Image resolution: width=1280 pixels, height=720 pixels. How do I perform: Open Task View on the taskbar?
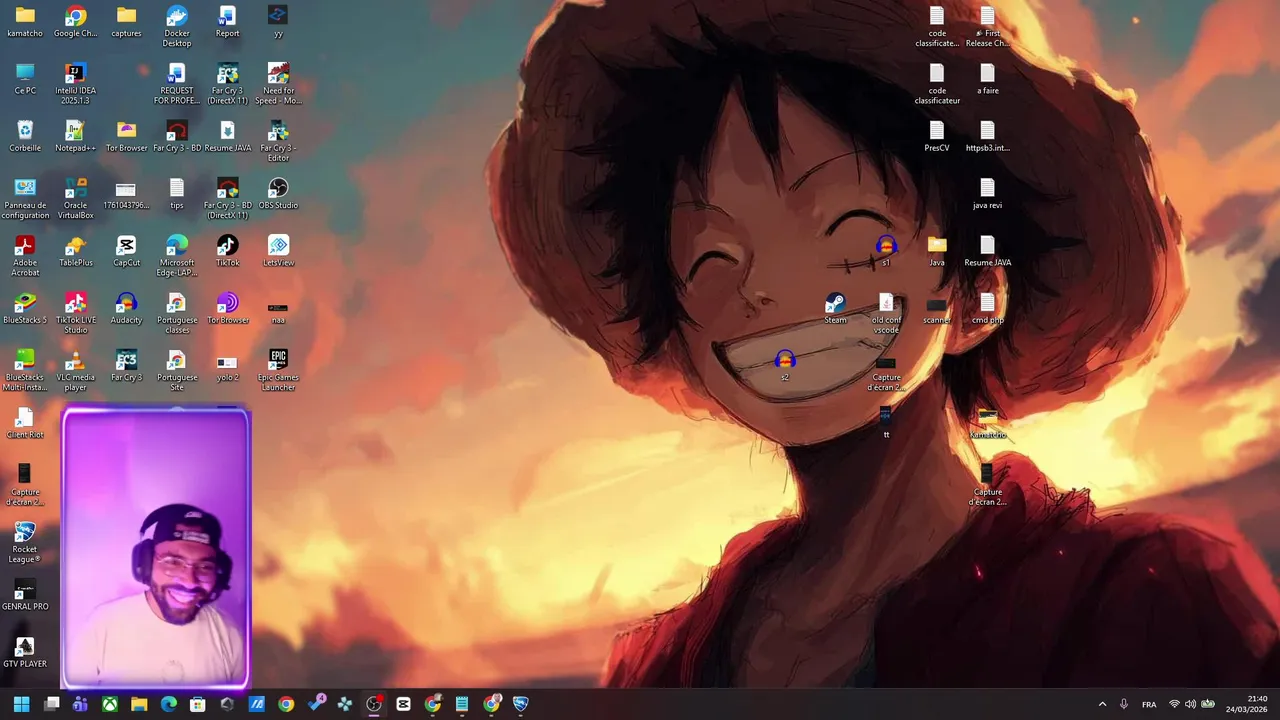51,704
